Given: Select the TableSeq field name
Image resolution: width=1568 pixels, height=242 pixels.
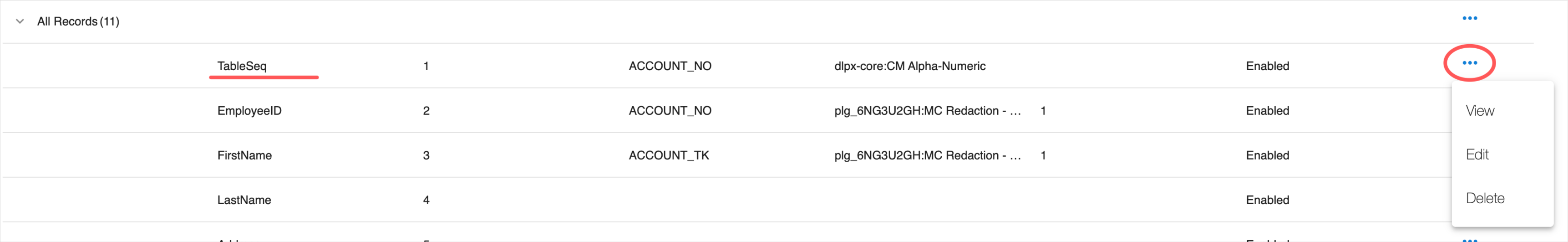Looking at the screenshot, I should 242,66.
